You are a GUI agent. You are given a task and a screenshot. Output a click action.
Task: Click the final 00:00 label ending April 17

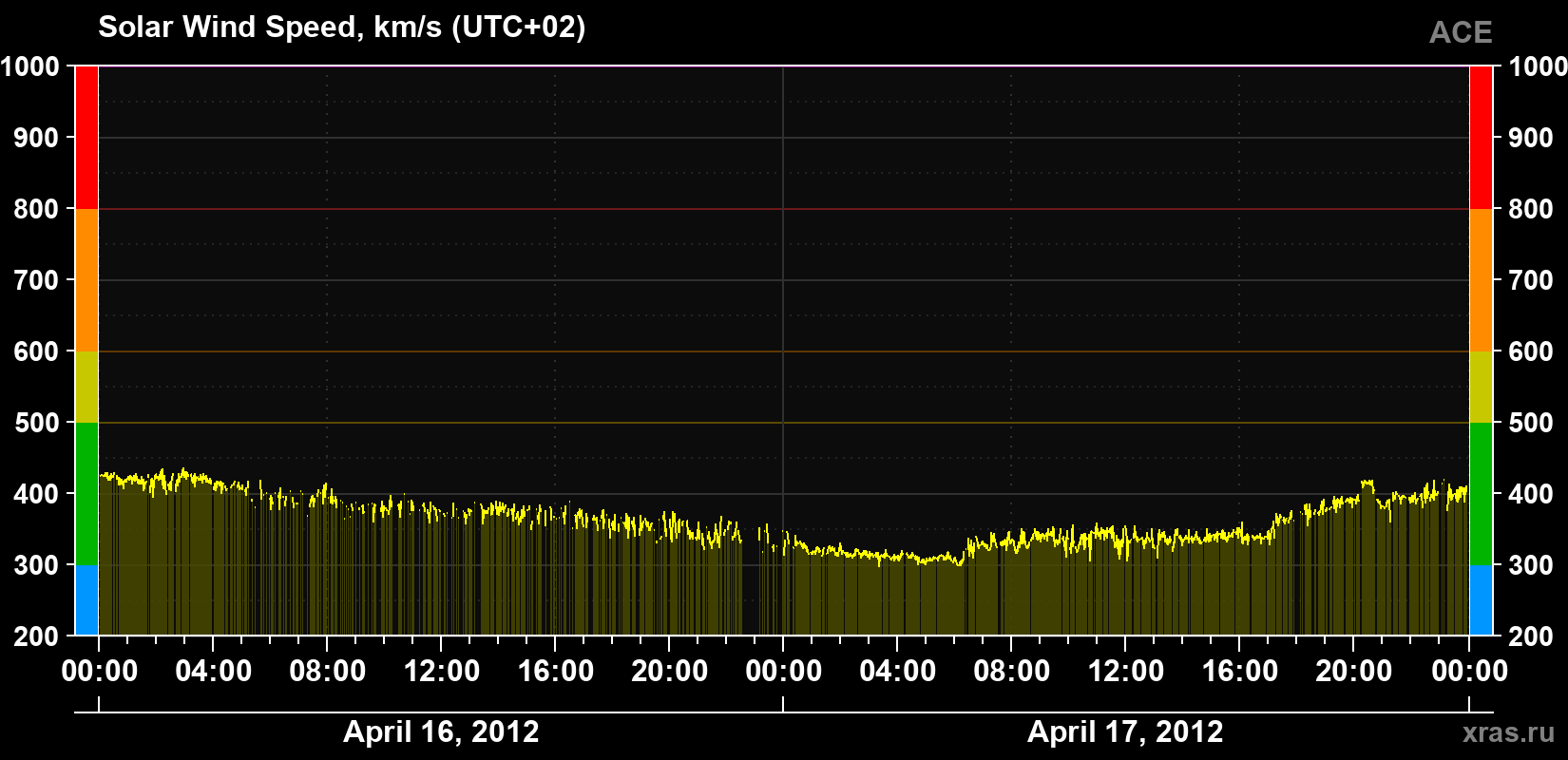pos(1469,672)
